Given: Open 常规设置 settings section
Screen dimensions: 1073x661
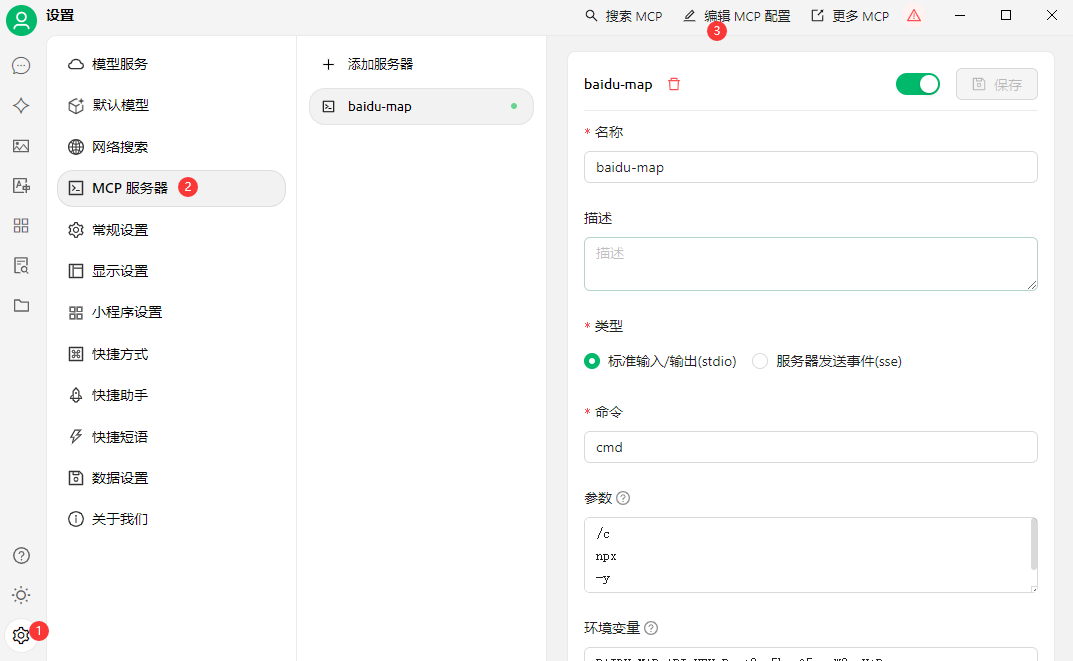Looking at the screenshot, I should (x=171, y=230).
